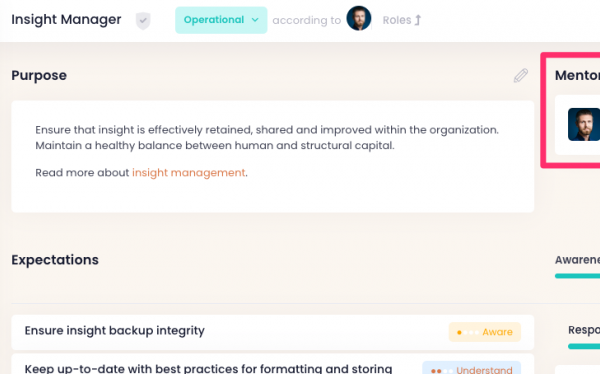Select the Understand level badge
Image resolution: width=600 pixels, height=374 pixels.
point(472,369)
